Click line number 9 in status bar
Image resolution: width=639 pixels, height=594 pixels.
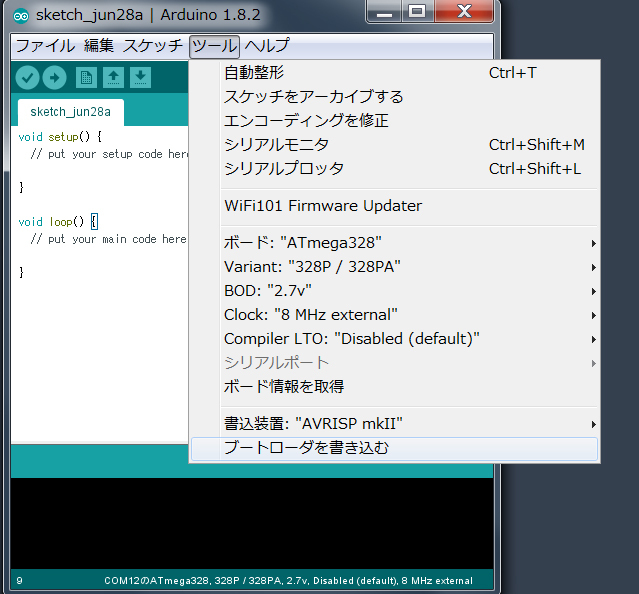pyautogui.click(x=20, y=581)
